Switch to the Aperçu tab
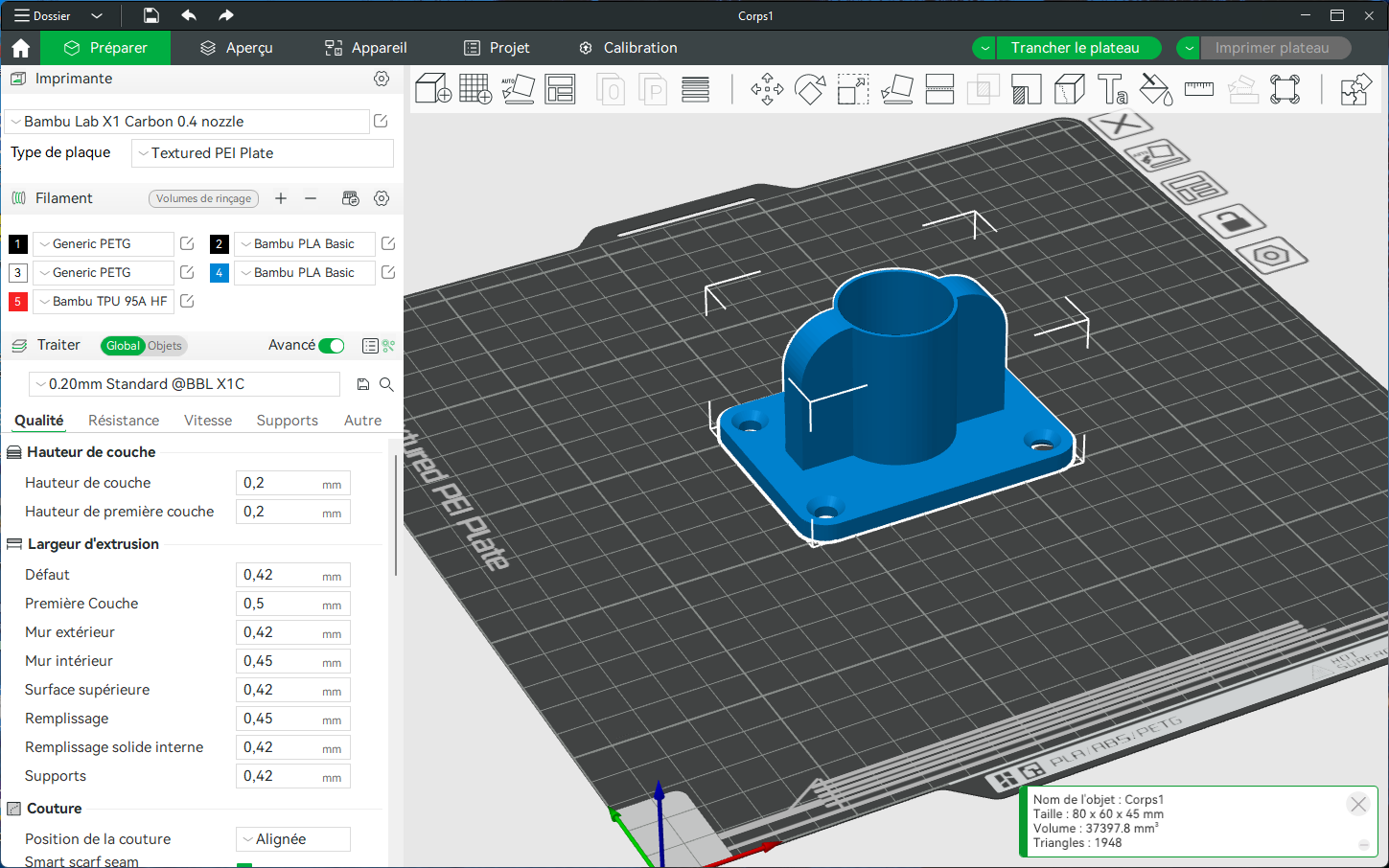The width and height of the screenshot is (1389, 868). (236, 48)
